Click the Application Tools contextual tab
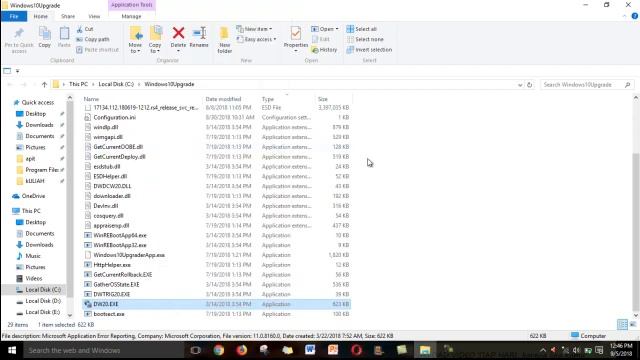This screenshot has width=640, height=360. click(x=131, y=5)
